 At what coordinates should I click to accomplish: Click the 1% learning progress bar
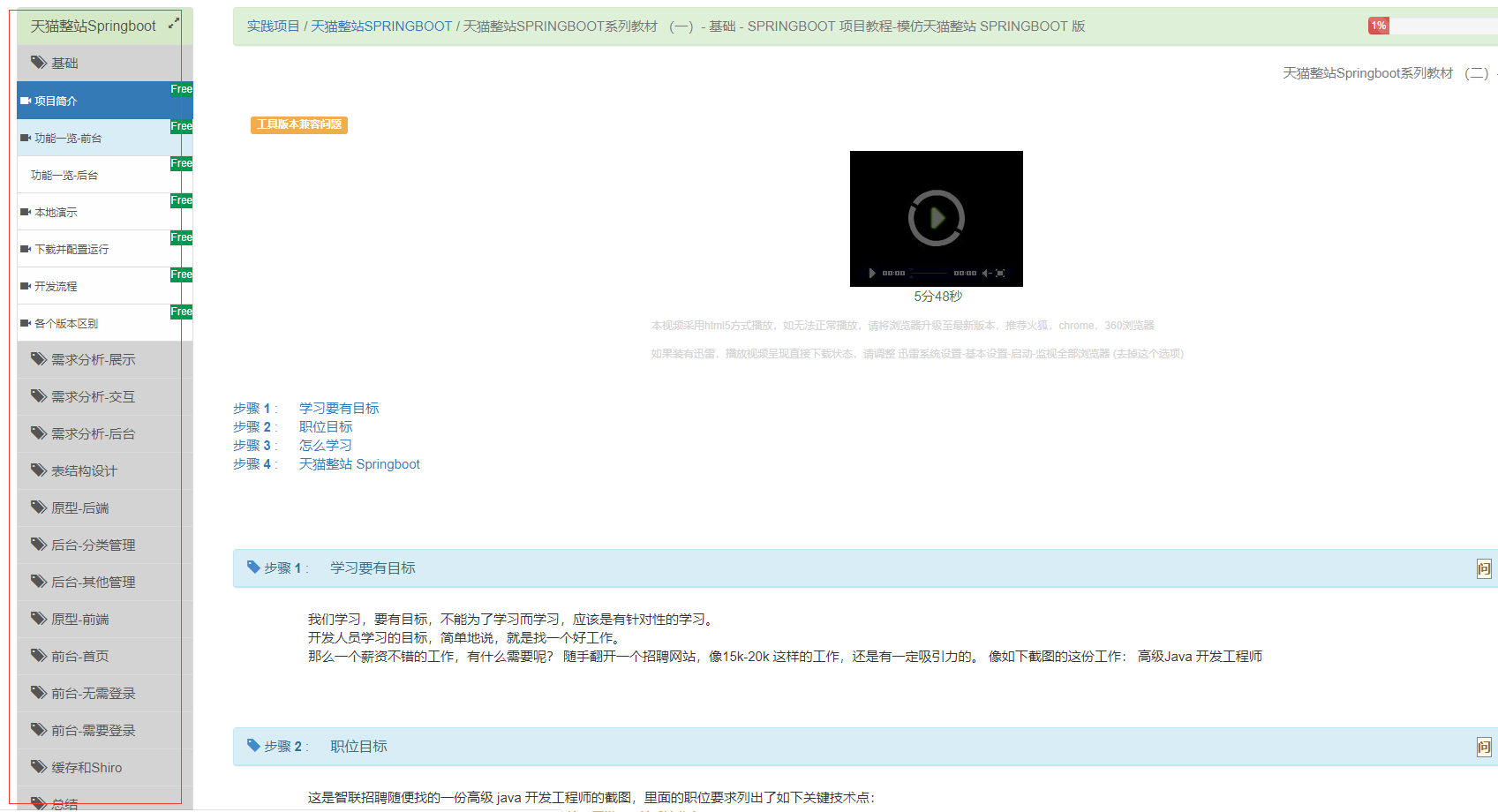(1433, 26)
